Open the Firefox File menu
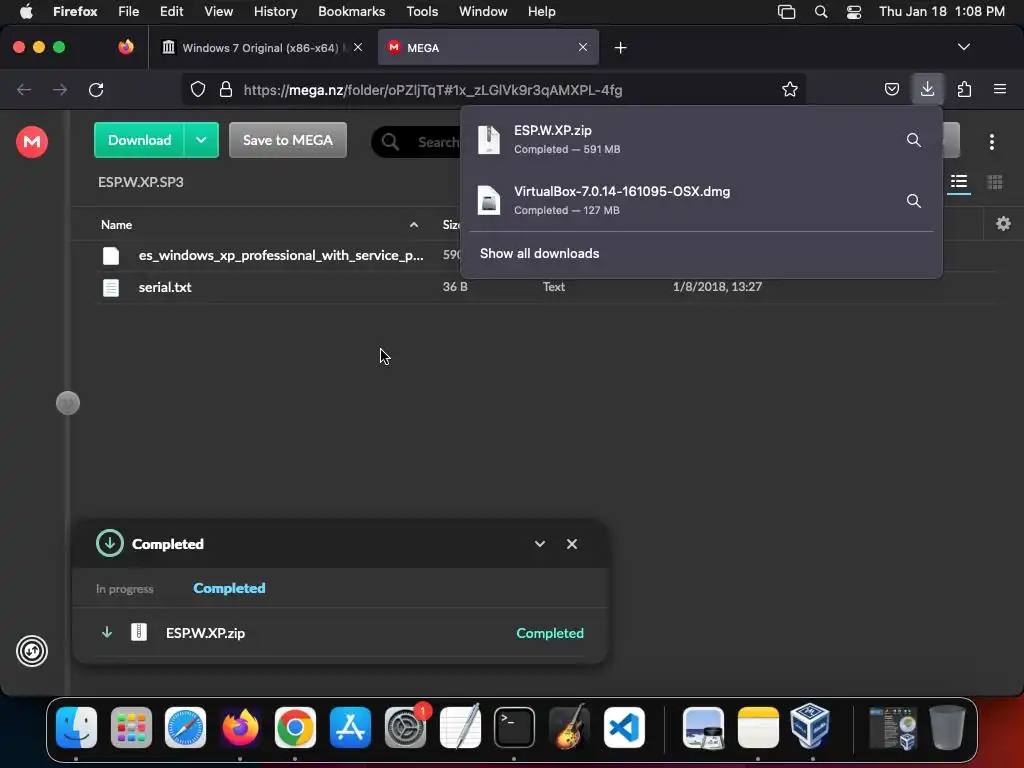The height and width of the screenshot is (768, 1024). (x=129, y=12)
